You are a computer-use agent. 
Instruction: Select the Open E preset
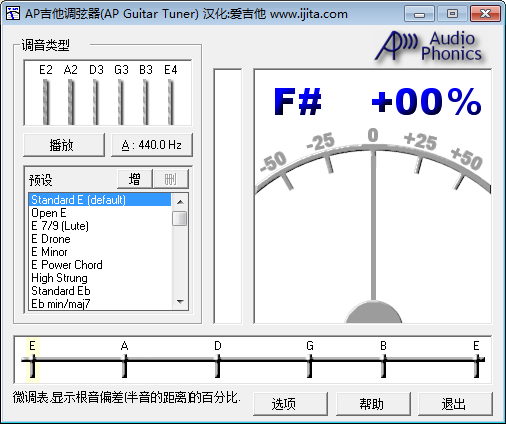click(100, 213)
